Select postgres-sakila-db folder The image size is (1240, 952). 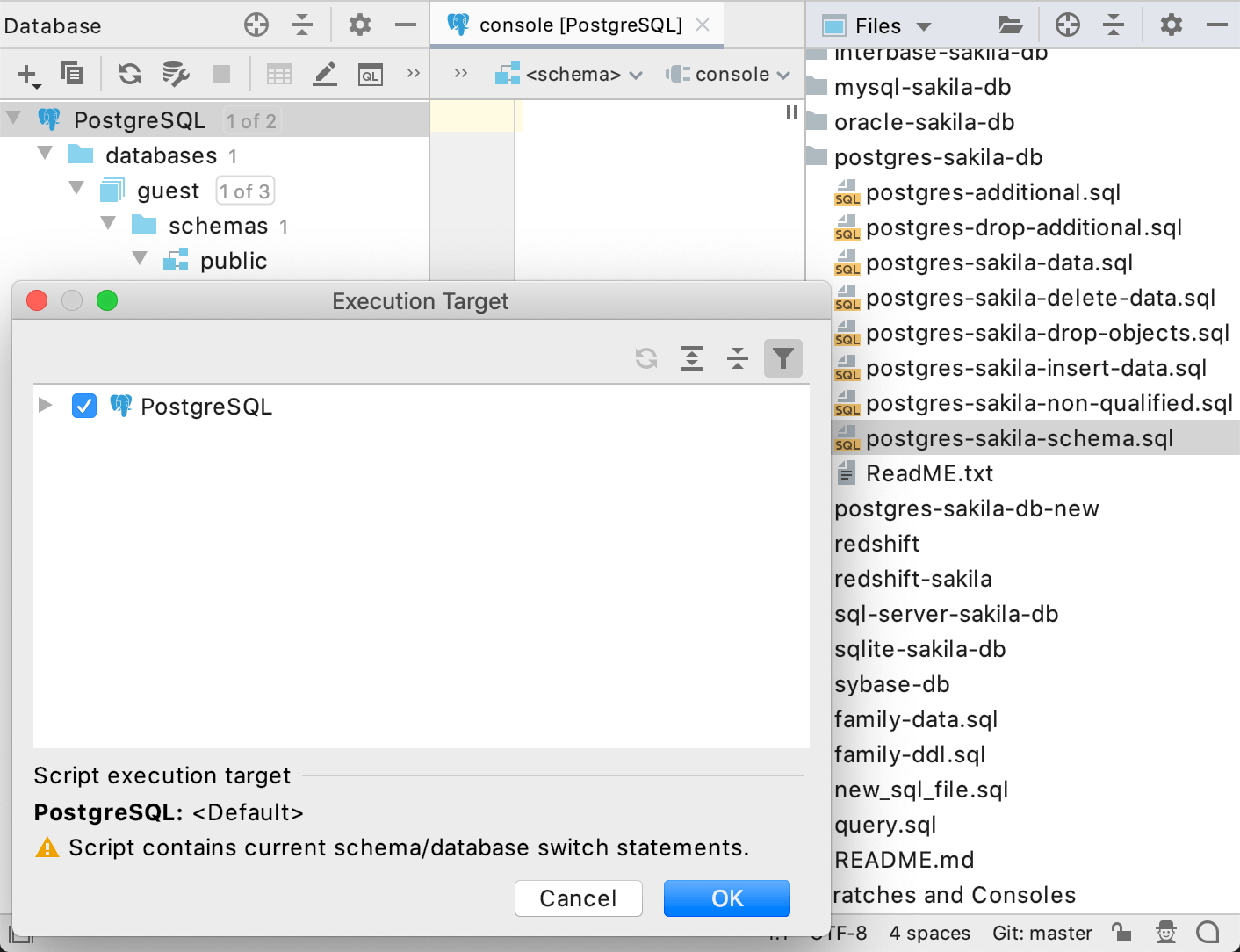point(939,157)
